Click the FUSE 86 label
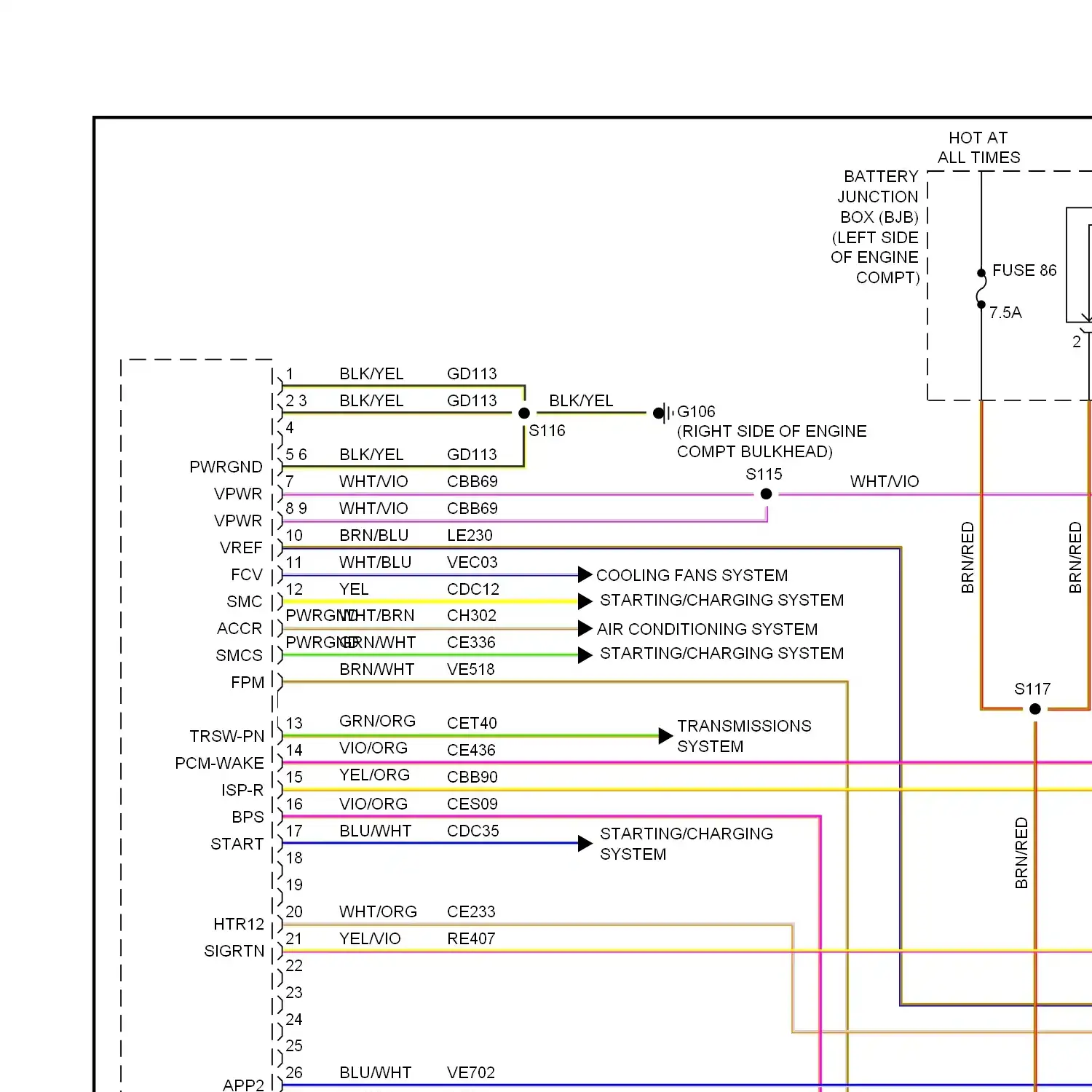 [x=1024, y=270]
